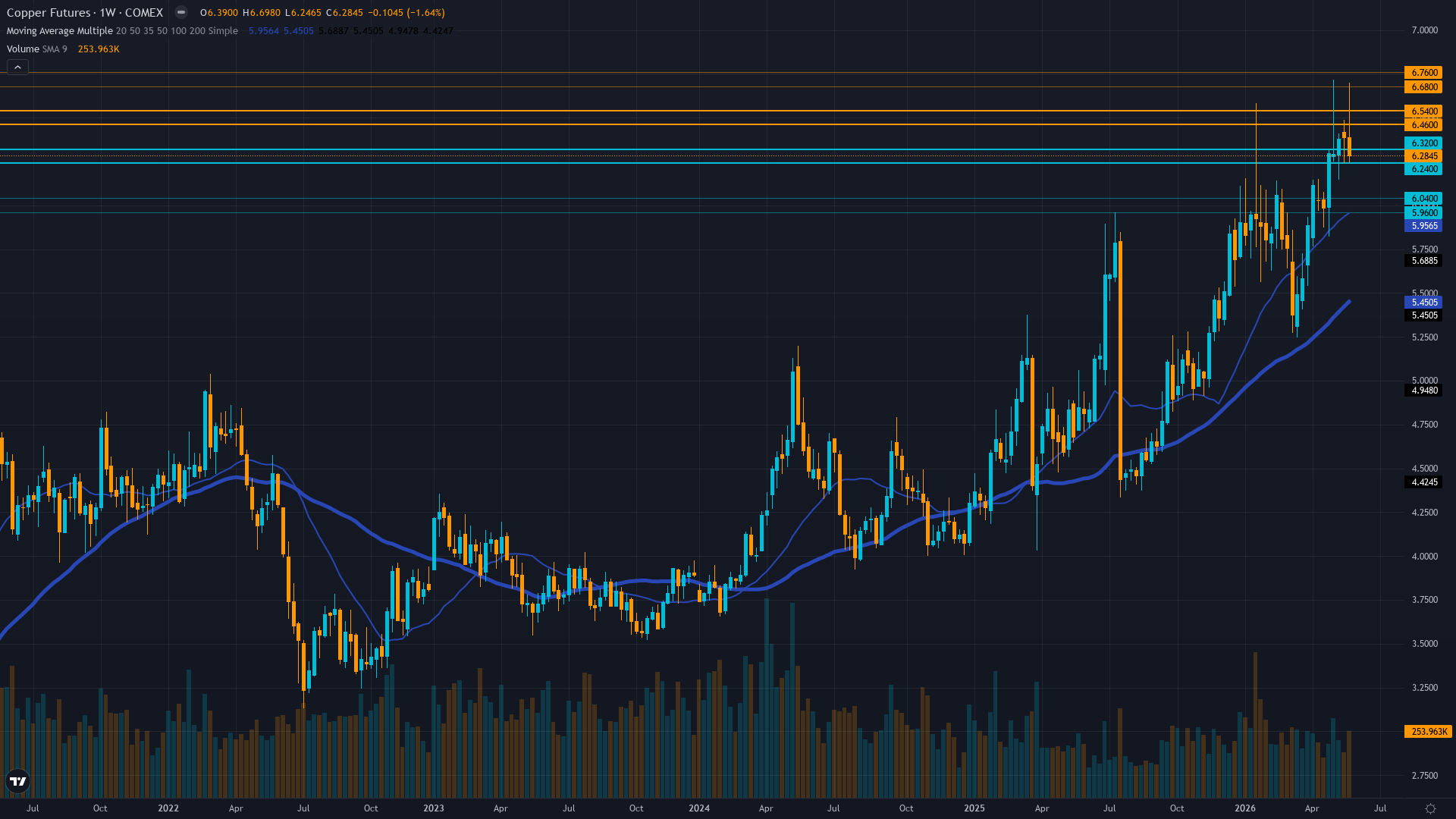Click the 2025 label on the time axis
This screenshot has width=1456, height=819.
[974, 808]
